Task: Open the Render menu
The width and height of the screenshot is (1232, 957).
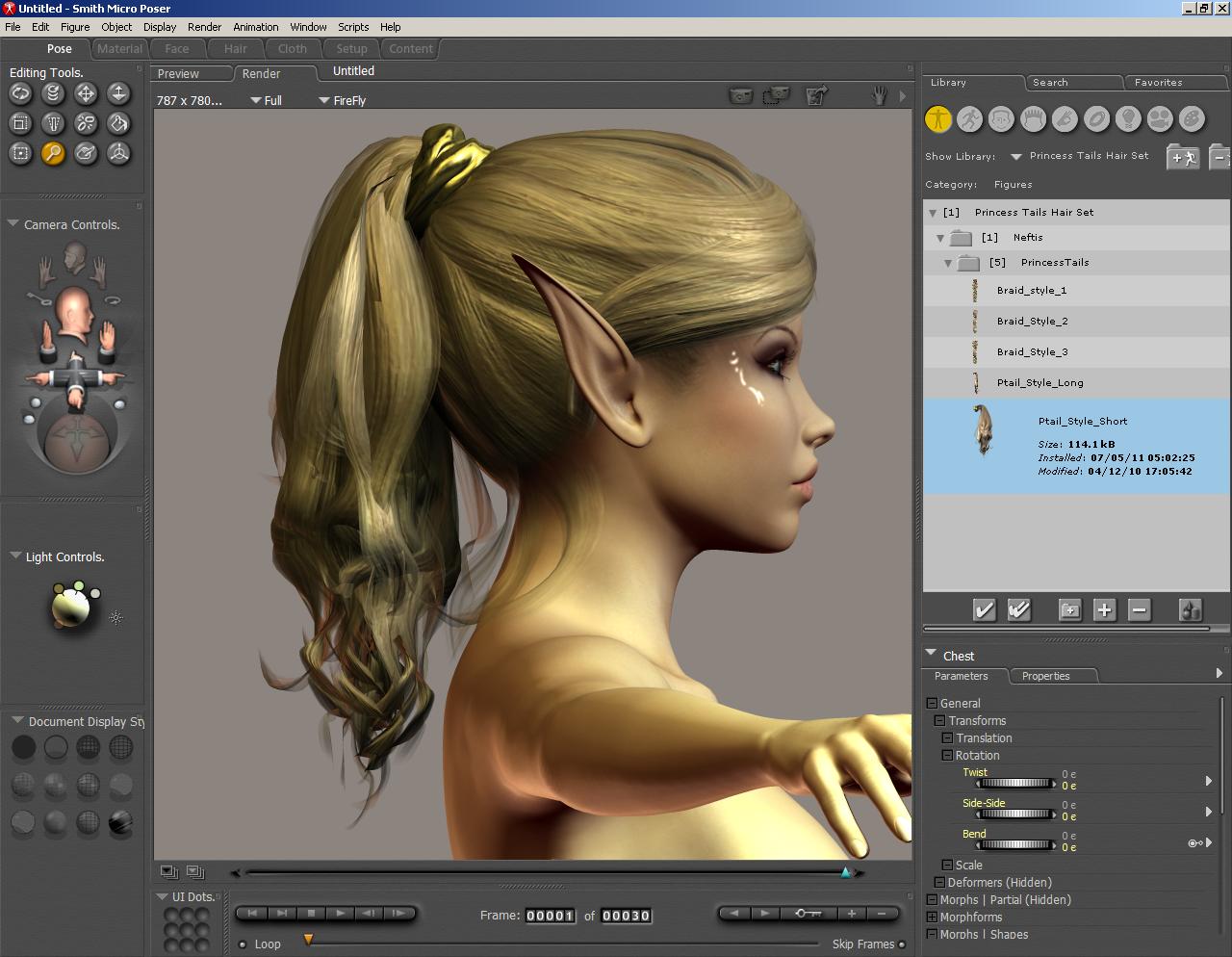Action: click(x=204, y=27)
